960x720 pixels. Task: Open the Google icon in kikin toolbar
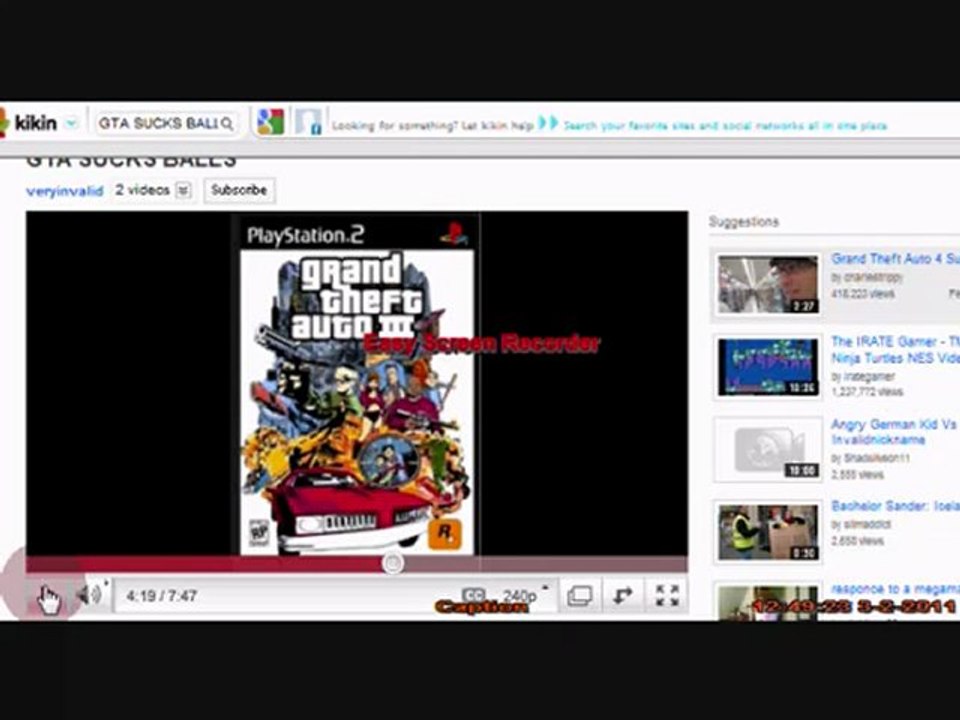(270, 121)
